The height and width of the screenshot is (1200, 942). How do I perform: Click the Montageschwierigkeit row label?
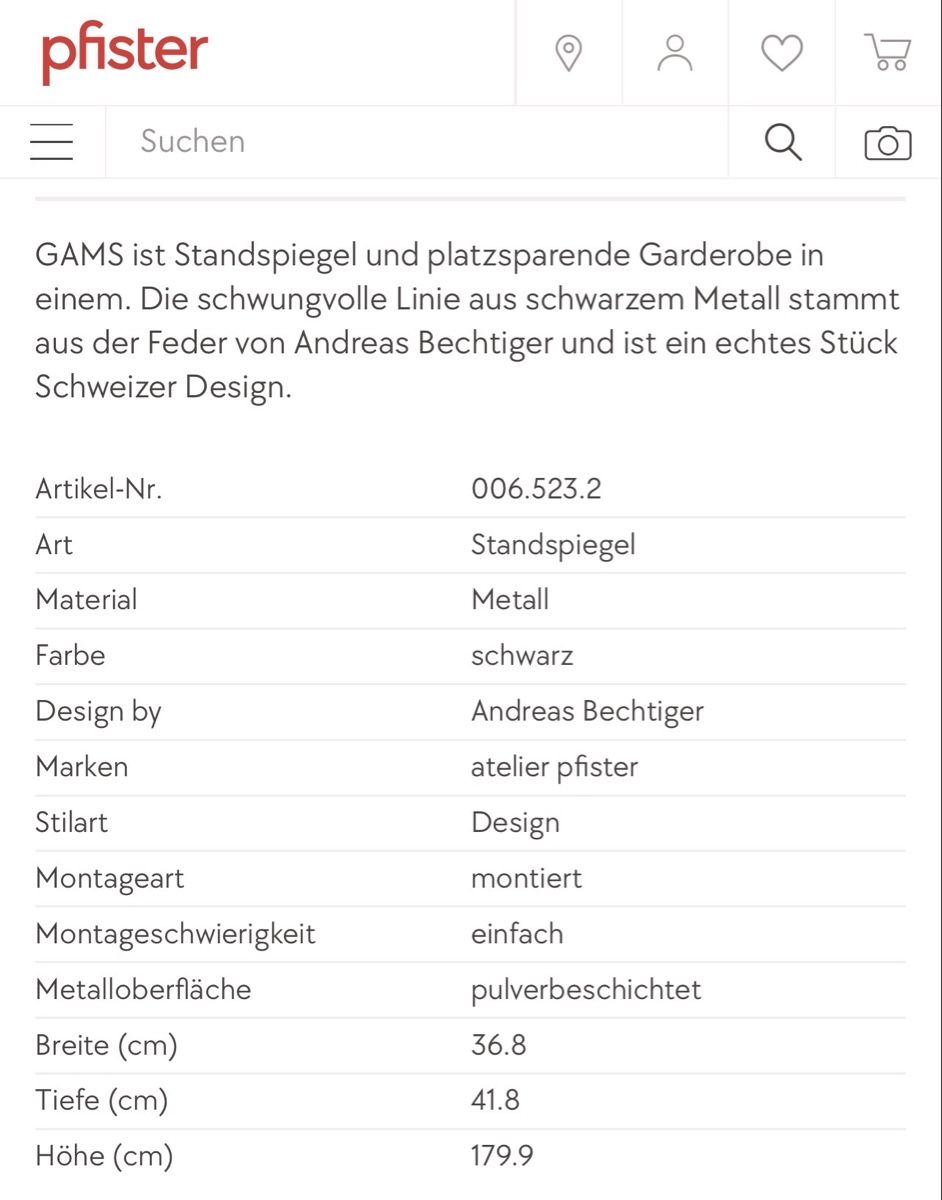point(176,934)
